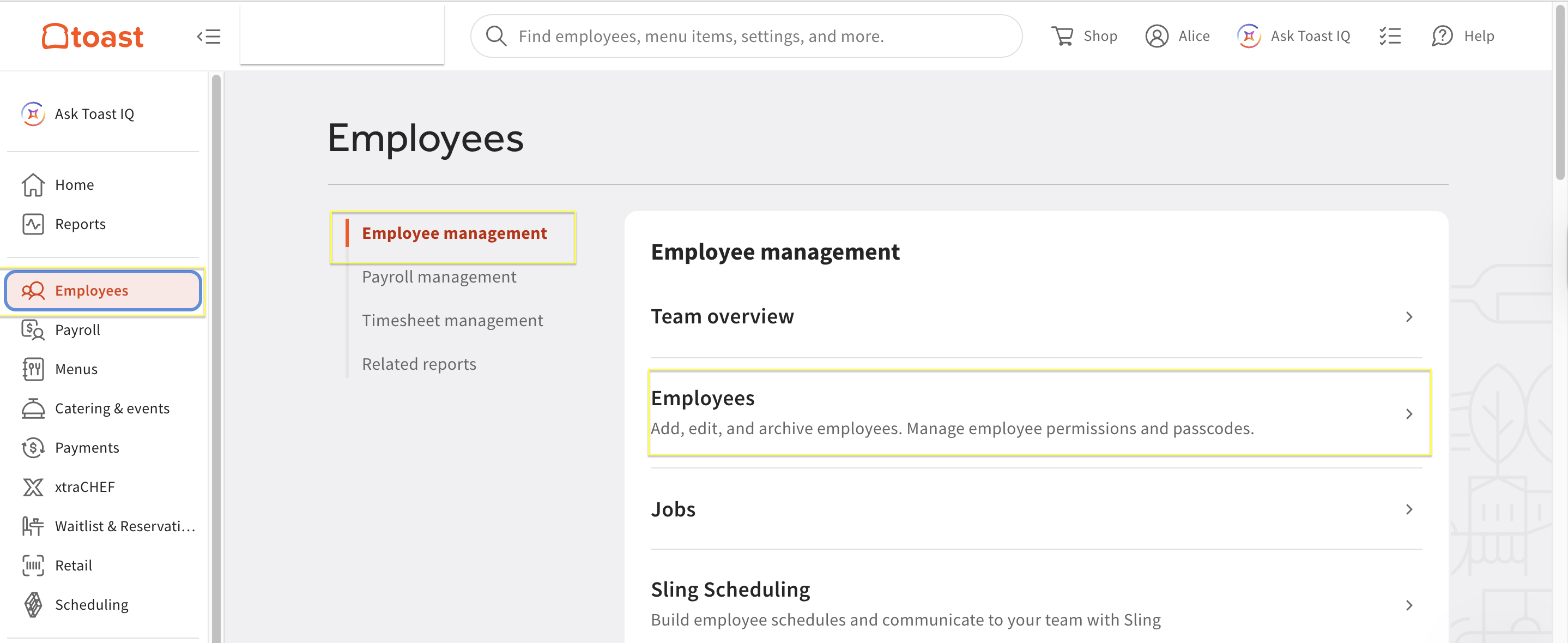Open the Shop cart icon
Image resolution: width=1568 pixels, height=643 pixels.
(1063, 36)
